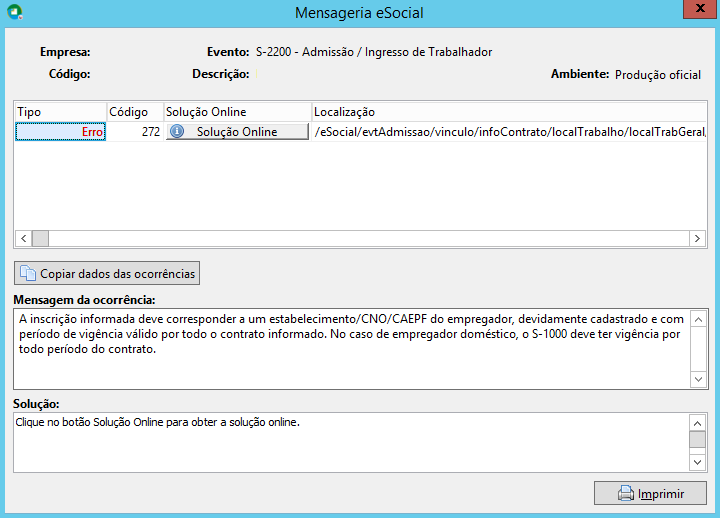720x518 pixels.
Task: Click the Localização column header
Action: click(x=509, y=112)
